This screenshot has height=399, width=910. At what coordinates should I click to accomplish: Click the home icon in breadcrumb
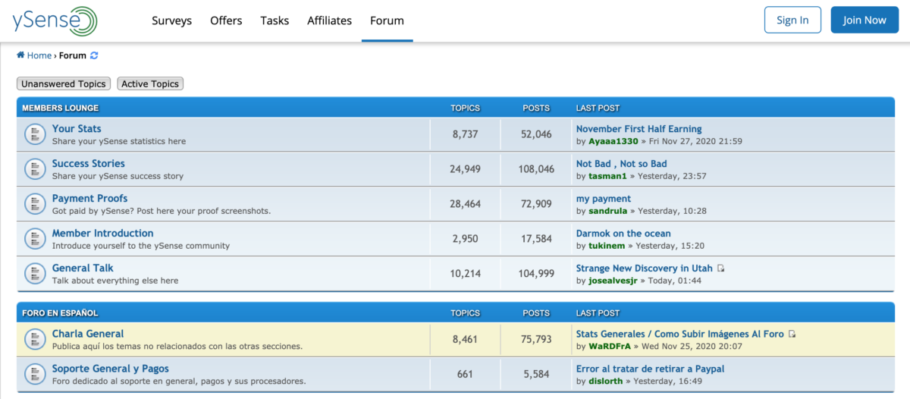point(20,55)
